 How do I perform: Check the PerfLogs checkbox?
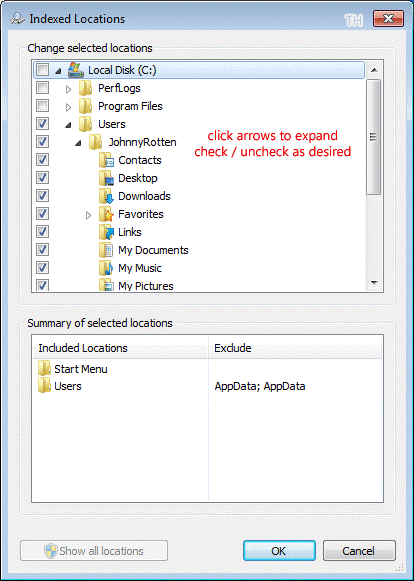(43, 88)
